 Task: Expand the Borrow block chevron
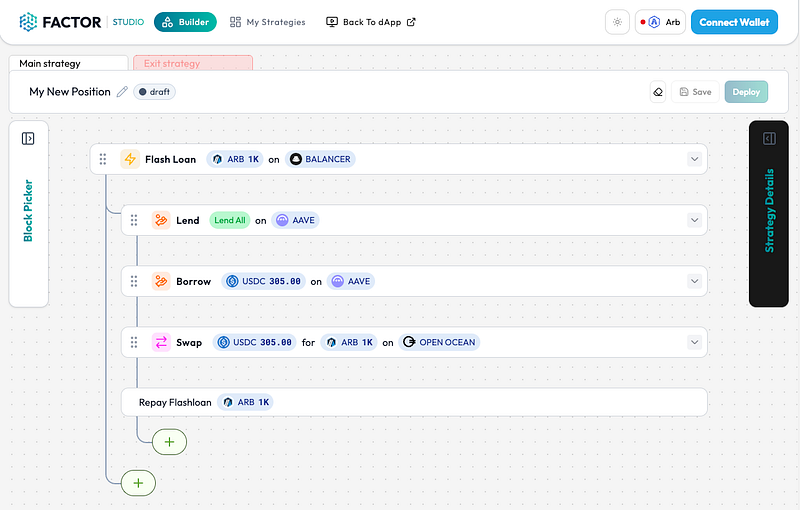click(x=694, y=281)
